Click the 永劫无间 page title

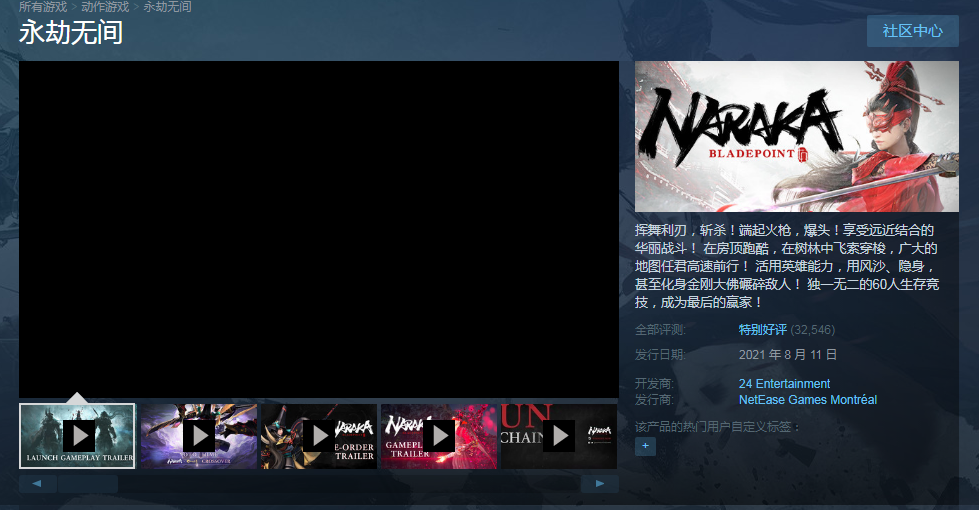point(71,32)
